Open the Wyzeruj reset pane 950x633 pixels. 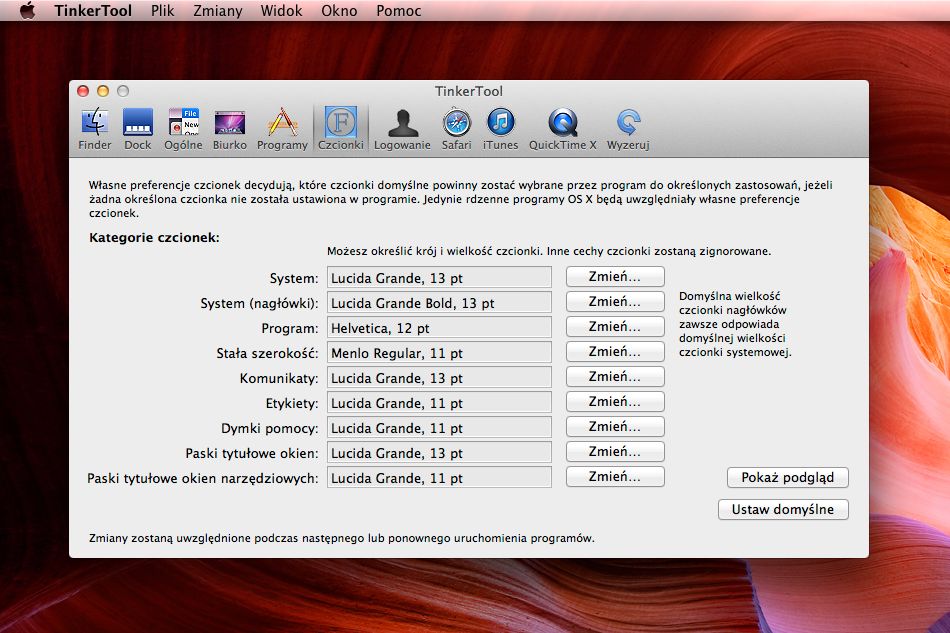628,129
